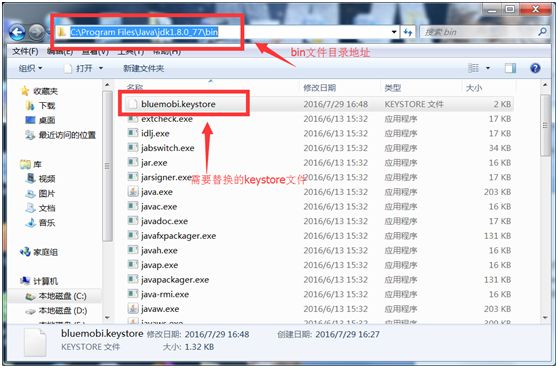This screenshot has width=558, height=368.
Task: Click the jabswitch.exe file icon
Action: point(133,148)
